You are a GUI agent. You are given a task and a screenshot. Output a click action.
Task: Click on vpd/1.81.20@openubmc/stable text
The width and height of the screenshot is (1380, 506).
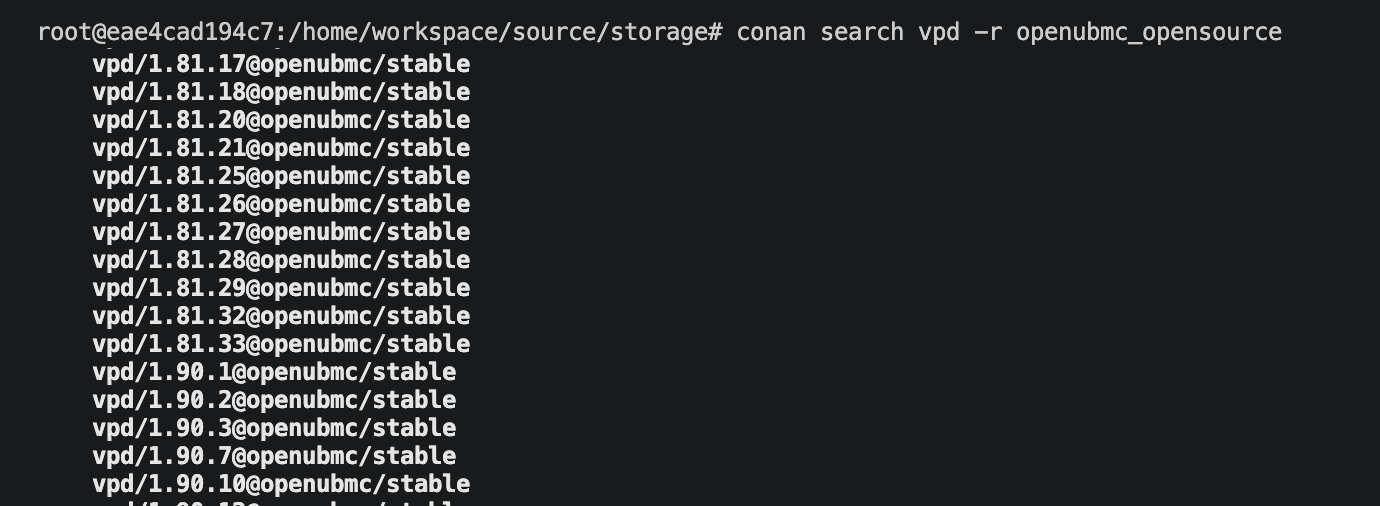coord(281,121)
